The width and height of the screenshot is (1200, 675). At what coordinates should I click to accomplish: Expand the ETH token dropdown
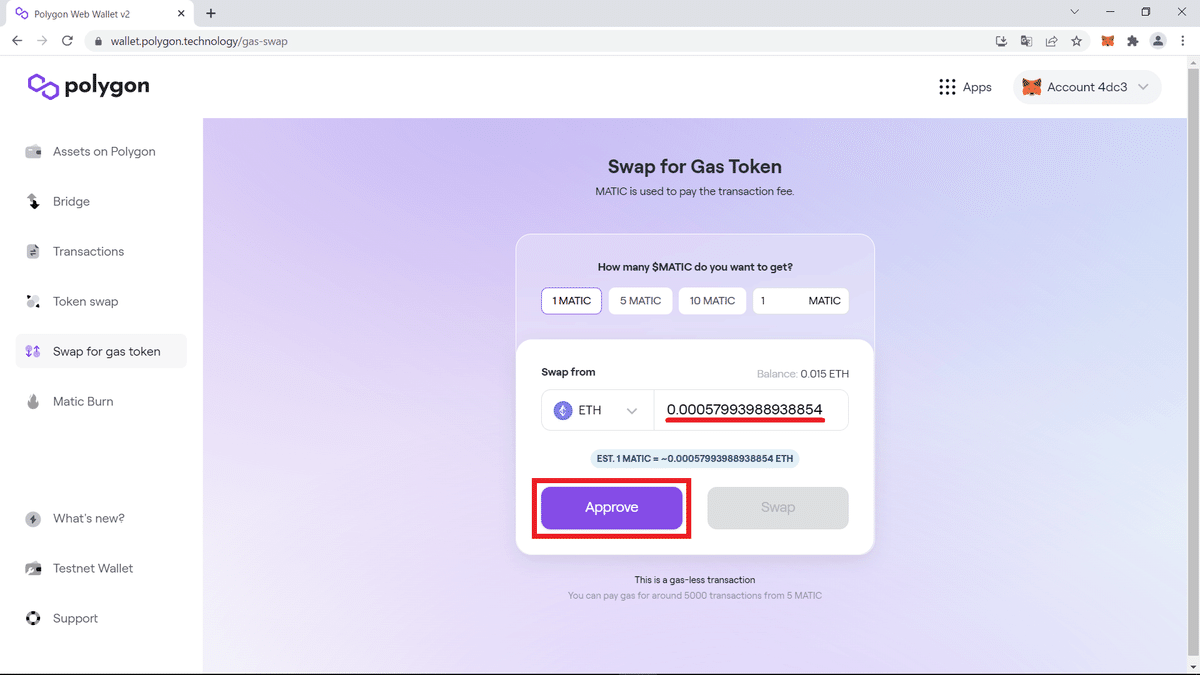tap(597, 410)
